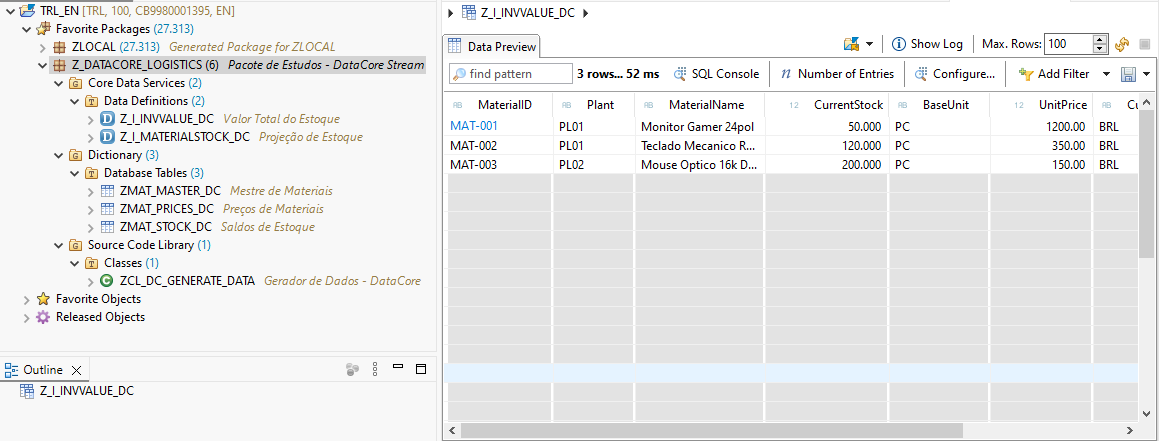Click the Number of Entries button

837,74
